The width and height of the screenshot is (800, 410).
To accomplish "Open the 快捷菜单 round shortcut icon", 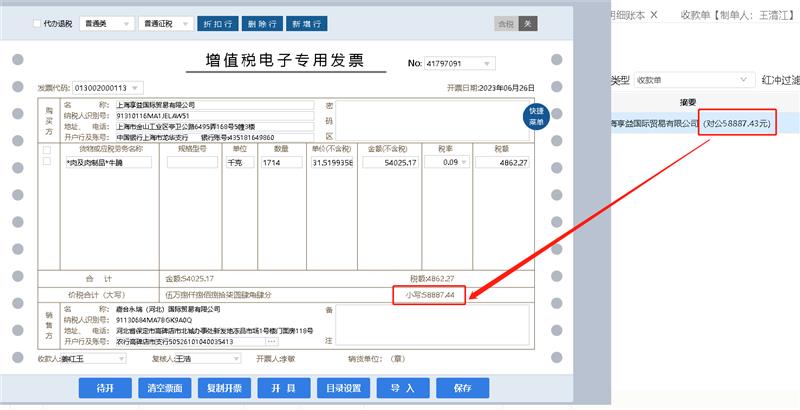I will tap(535, 116).
